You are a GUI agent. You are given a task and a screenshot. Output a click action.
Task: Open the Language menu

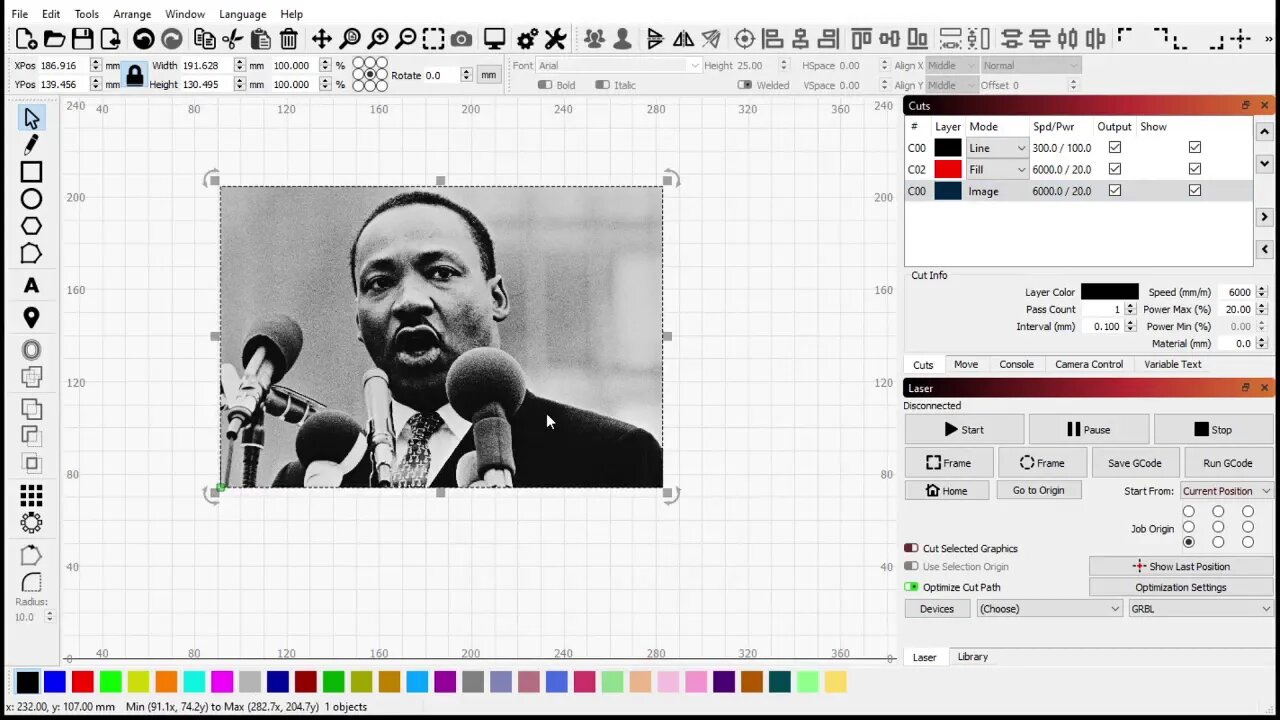pyautogui.click(x=242, y=14)
